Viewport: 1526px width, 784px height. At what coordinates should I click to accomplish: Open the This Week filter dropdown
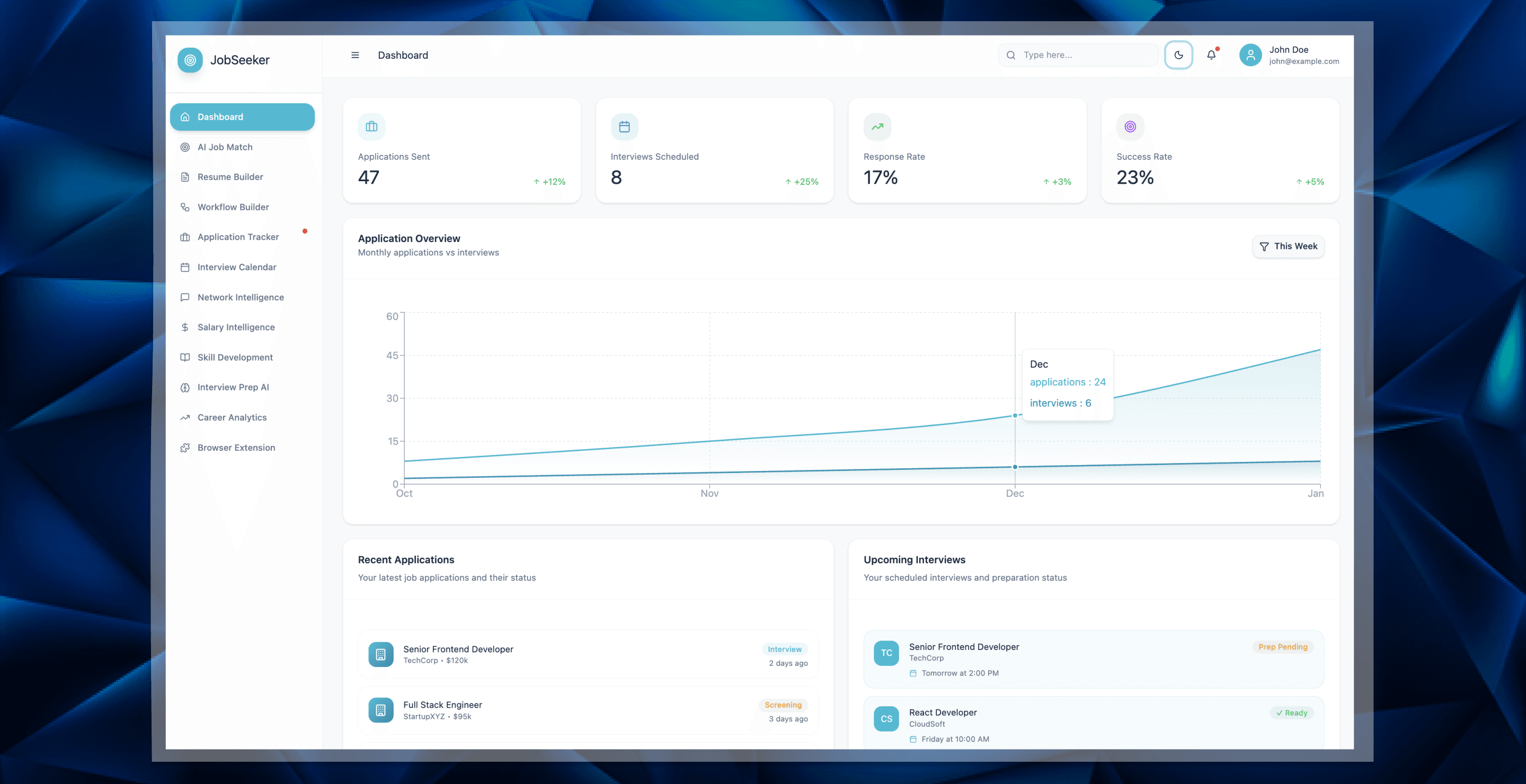point(1288,246)
